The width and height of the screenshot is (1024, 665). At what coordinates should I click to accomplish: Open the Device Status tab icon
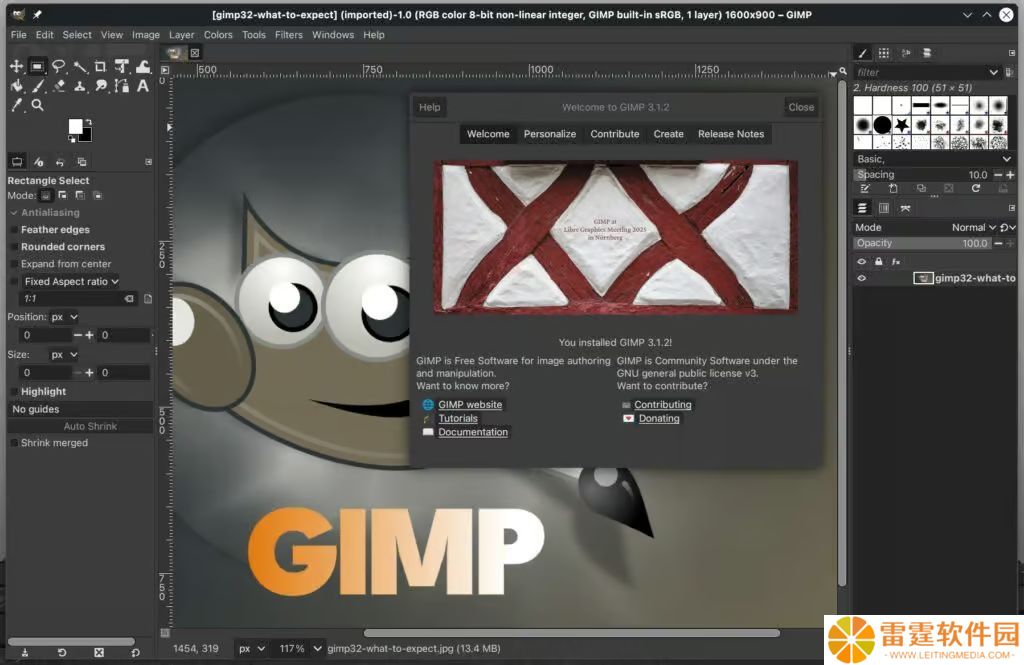point(39,162)
